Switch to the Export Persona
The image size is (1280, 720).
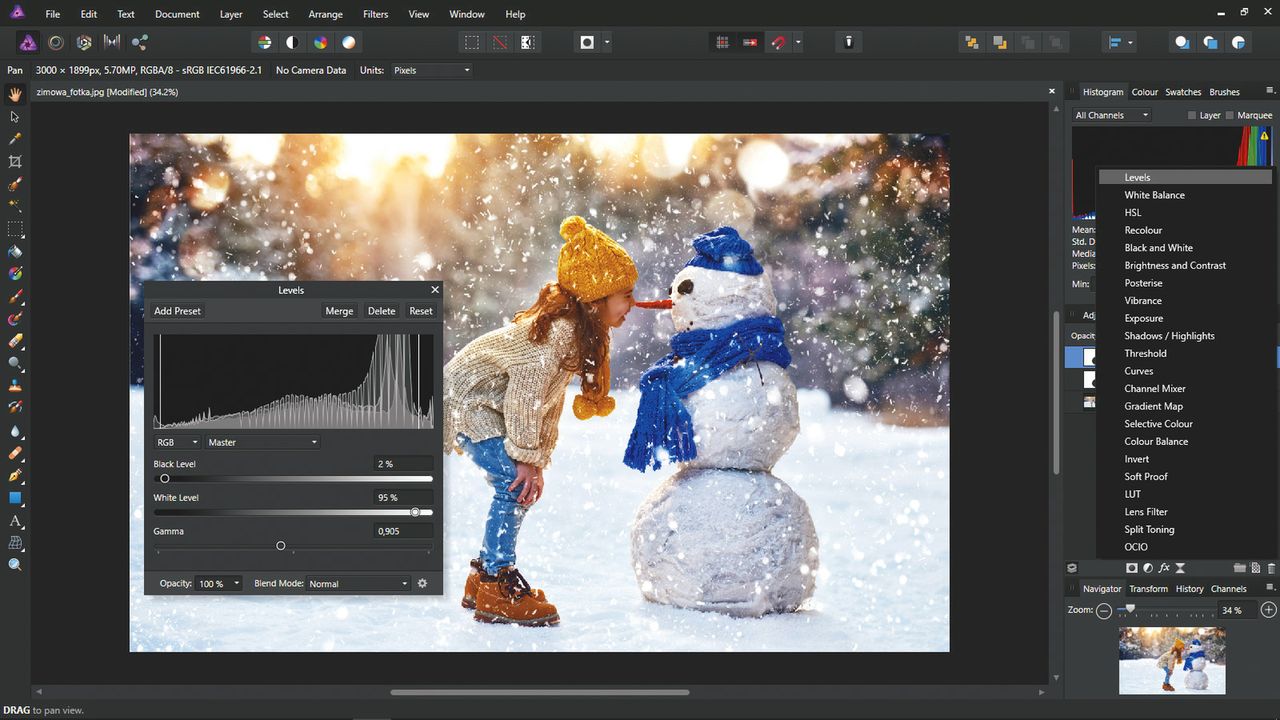click(140, 42)
